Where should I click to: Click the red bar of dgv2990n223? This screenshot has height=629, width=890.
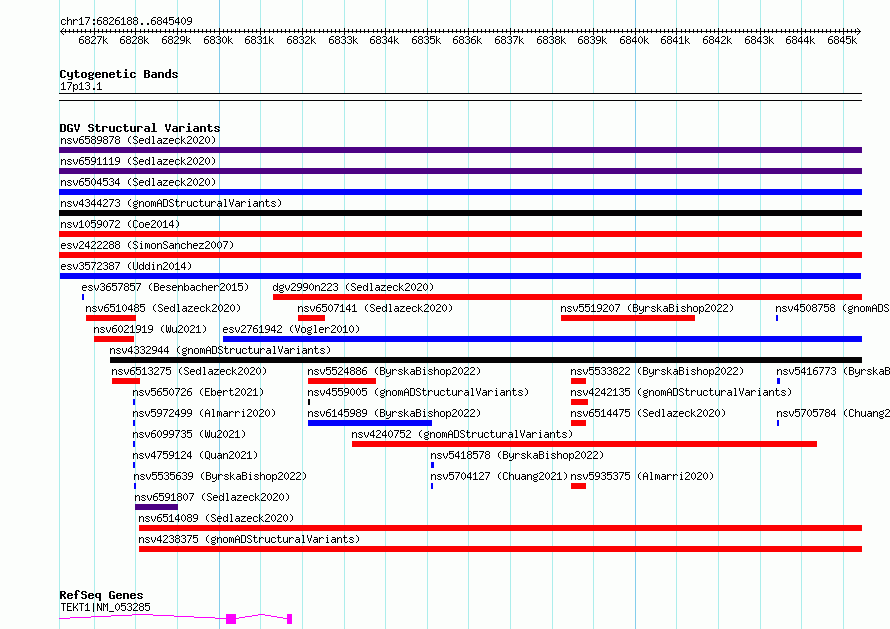(x=567, y=297)
